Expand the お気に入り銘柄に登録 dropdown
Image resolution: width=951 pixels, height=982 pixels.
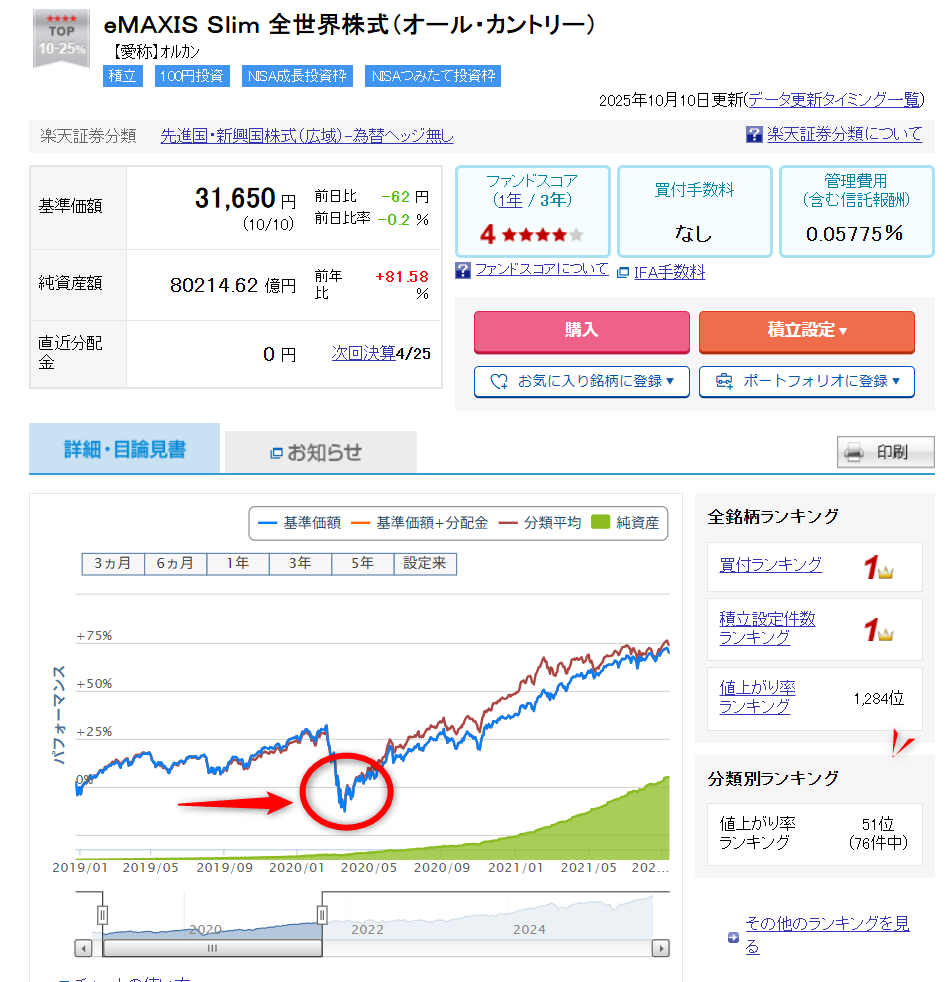pos(581,381)
